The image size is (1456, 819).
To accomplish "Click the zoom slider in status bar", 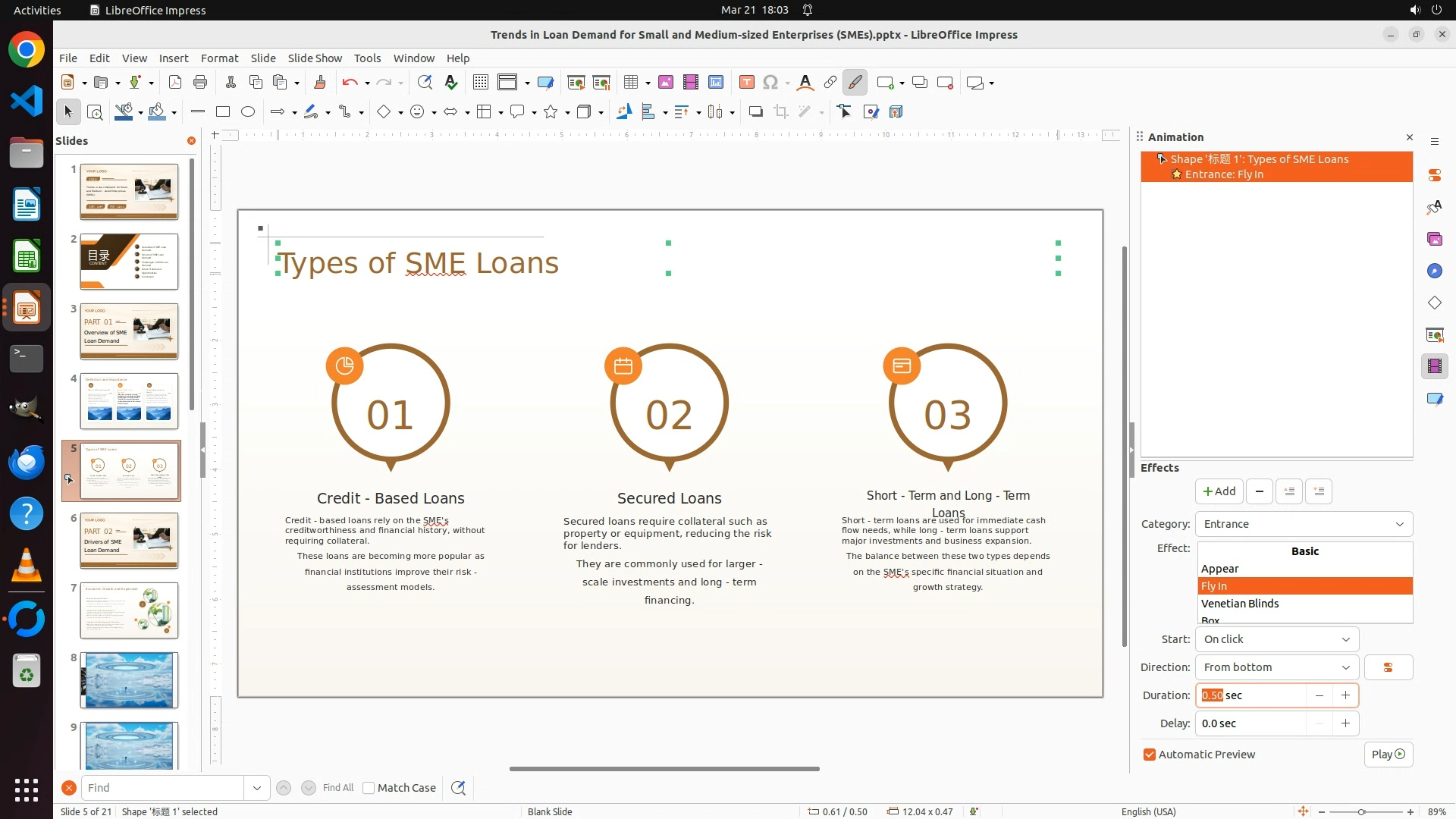I will tap(1361, 811).
